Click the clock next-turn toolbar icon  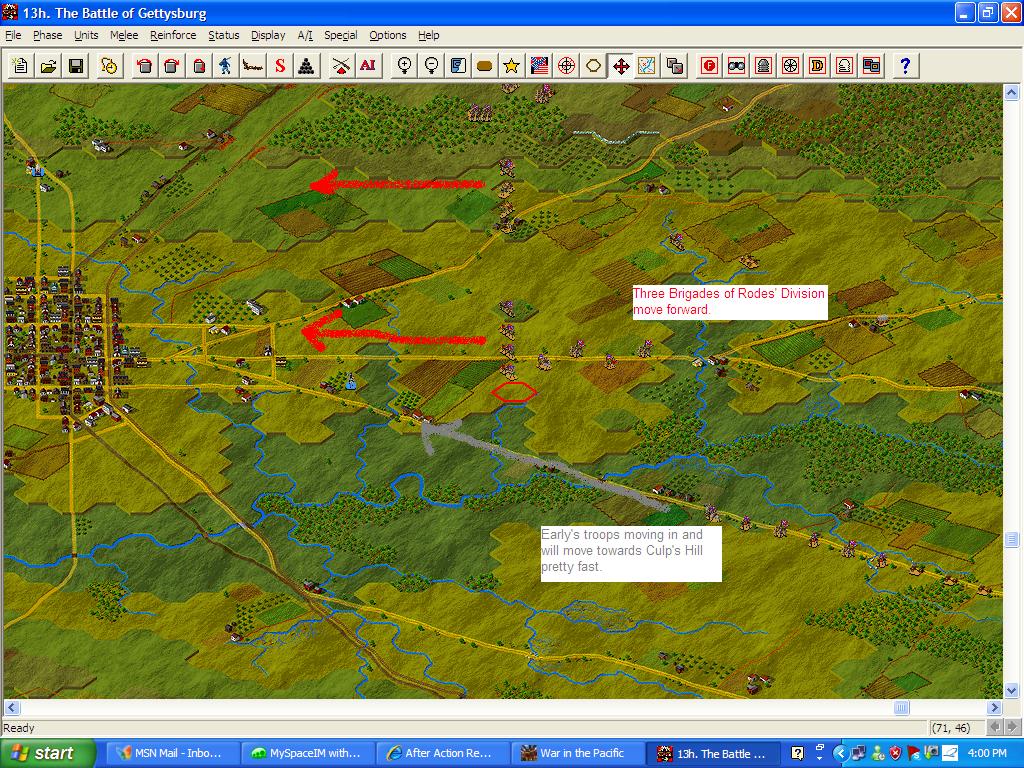pyautogui.click(x=110, y=65)
